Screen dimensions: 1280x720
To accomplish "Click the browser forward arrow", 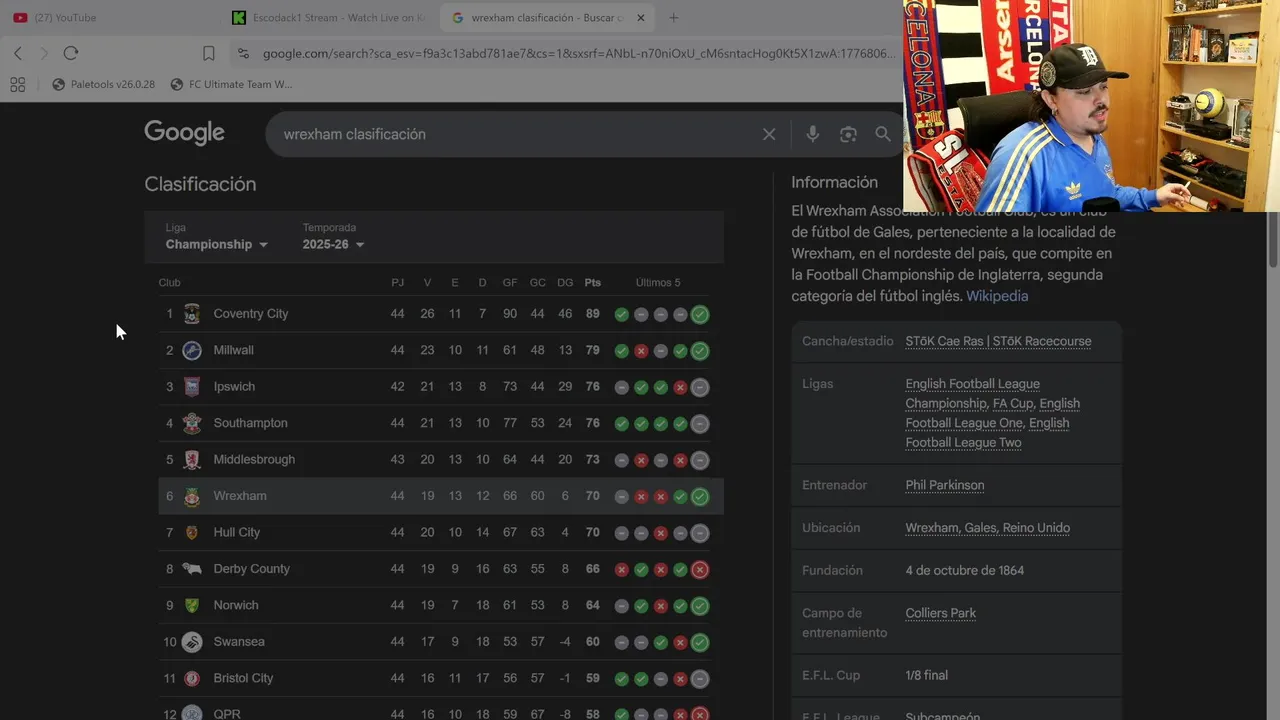I will (44, 53).
